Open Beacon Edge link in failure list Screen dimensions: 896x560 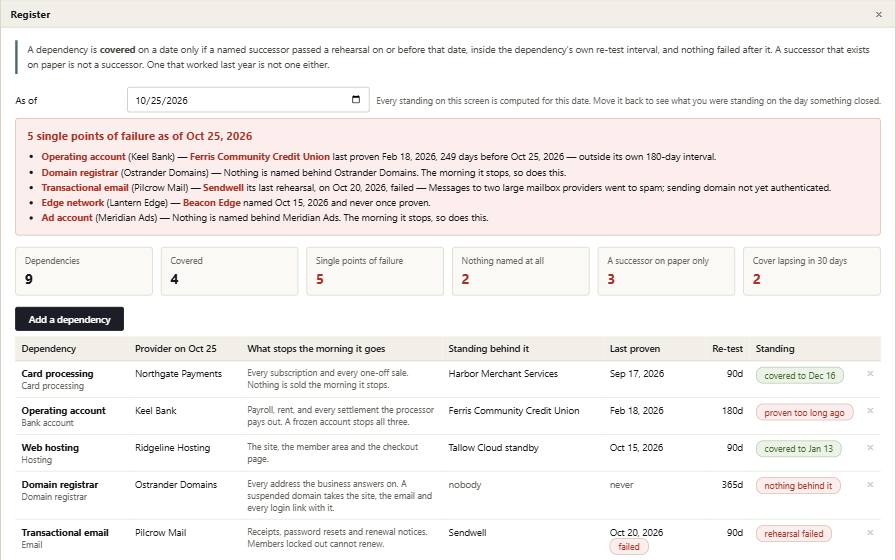(x=211, y=203)
